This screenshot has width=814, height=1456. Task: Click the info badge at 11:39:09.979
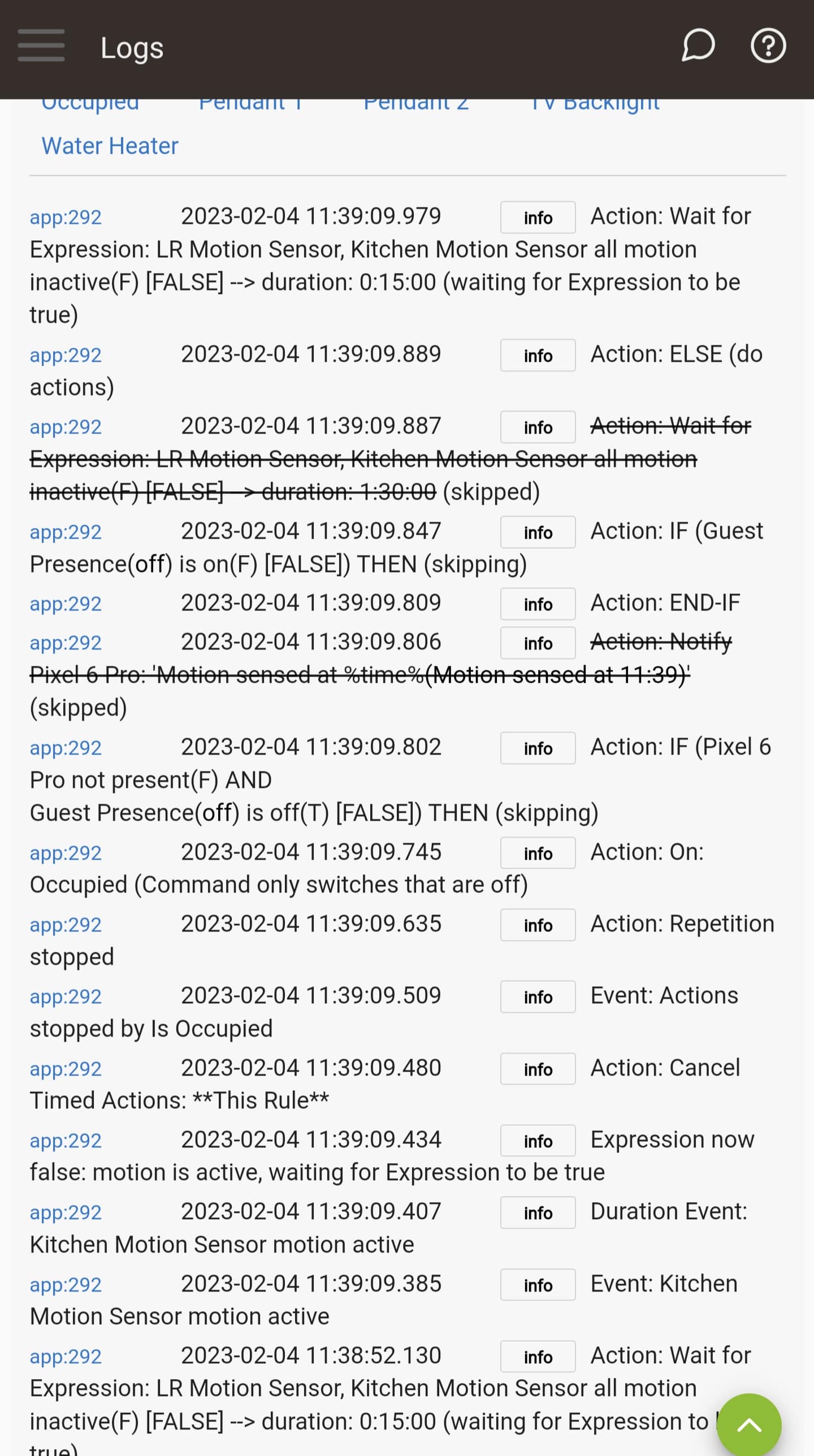click(x=538, y=218)
